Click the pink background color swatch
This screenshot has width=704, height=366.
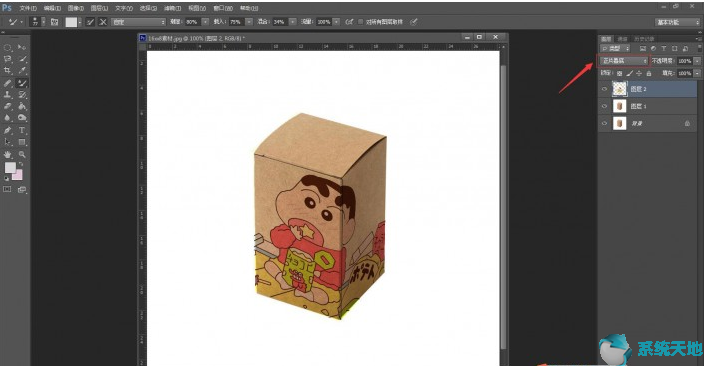[x=18, y=175]
